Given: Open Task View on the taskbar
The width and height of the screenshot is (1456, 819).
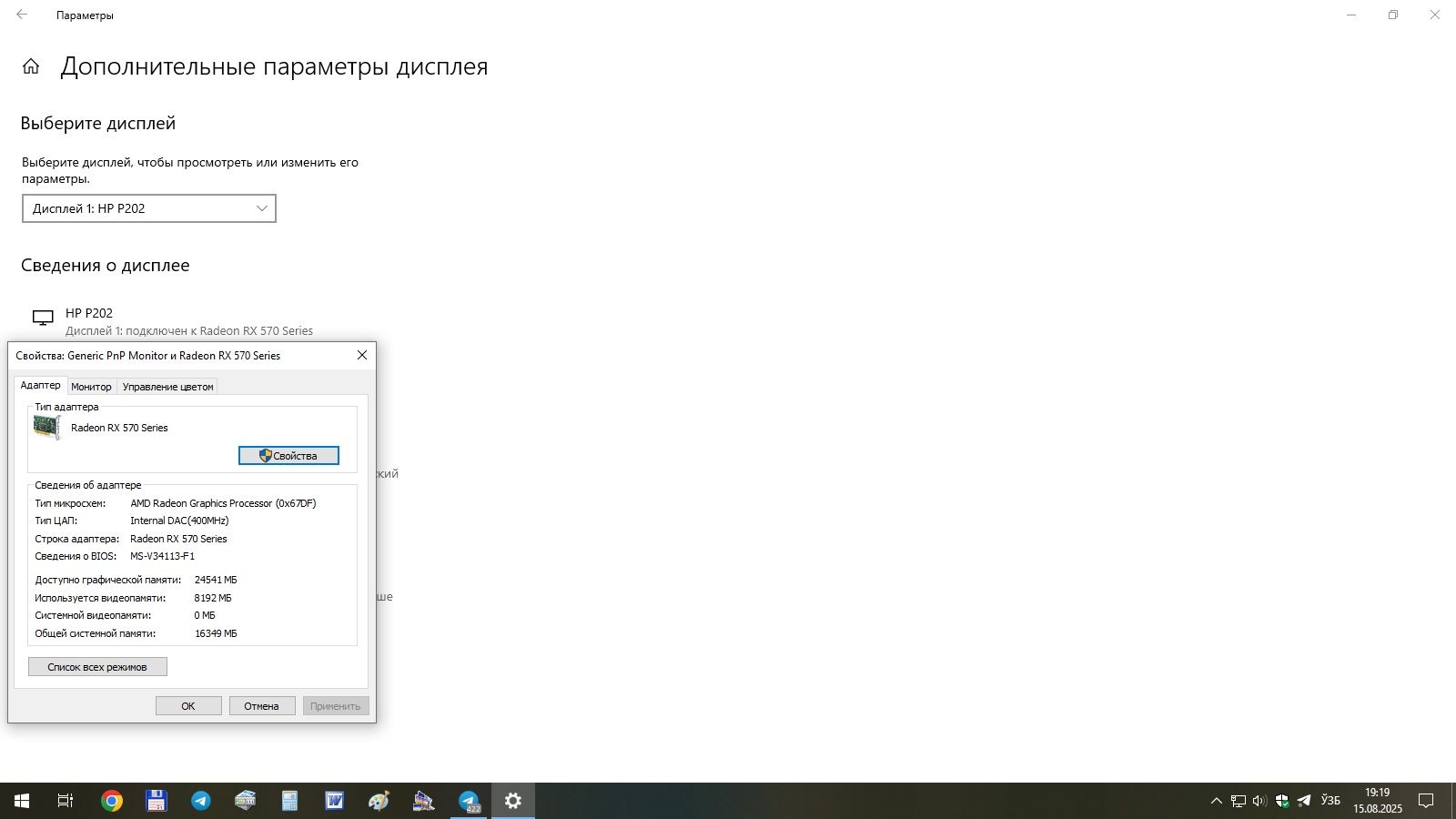Looking at the screenshot, I should coord(66,801).
